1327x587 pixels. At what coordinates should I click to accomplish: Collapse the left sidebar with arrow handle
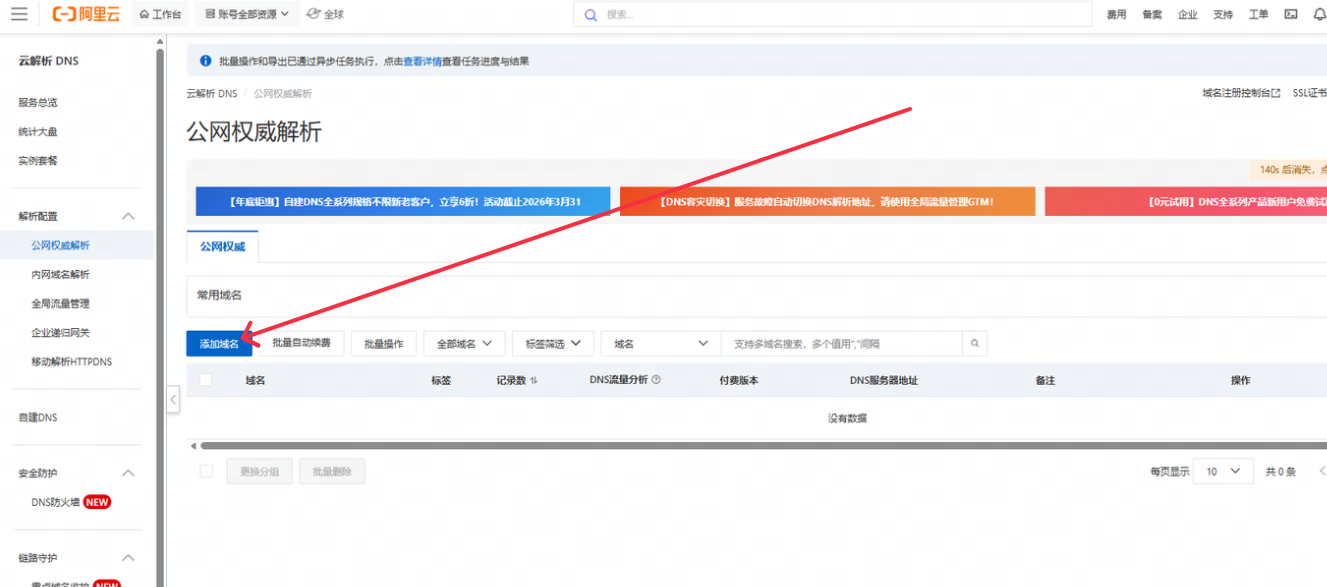(172, 400)
